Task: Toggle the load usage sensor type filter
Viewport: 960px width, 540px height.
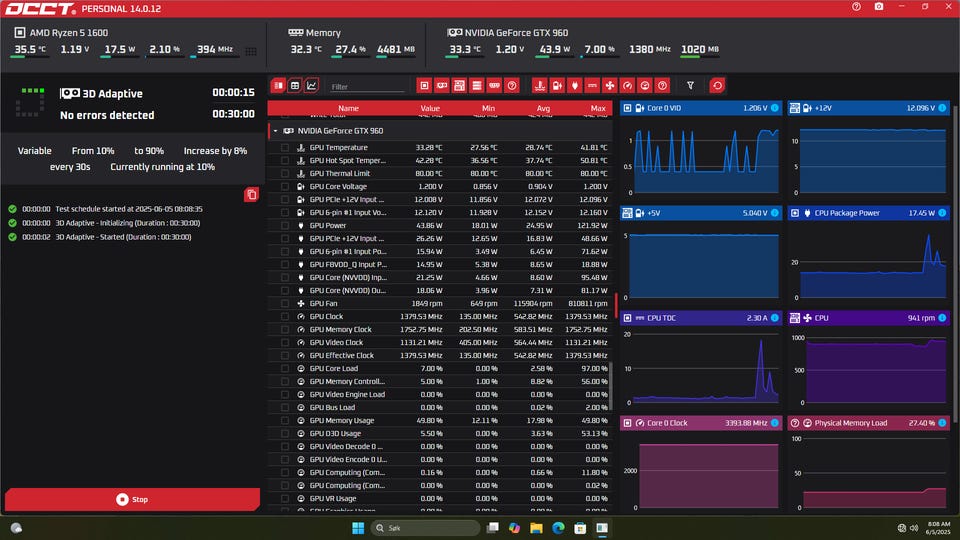Action: click(645, 86)
